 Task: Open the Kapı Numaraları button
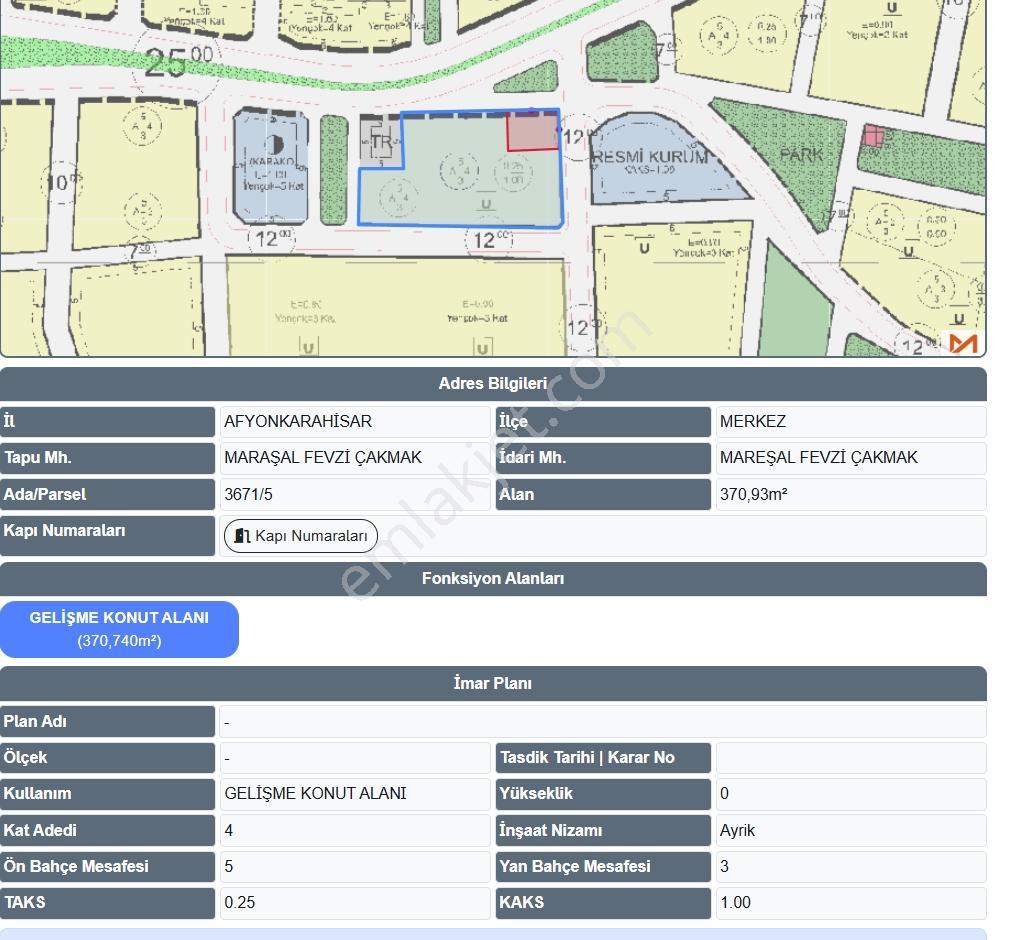300,536
